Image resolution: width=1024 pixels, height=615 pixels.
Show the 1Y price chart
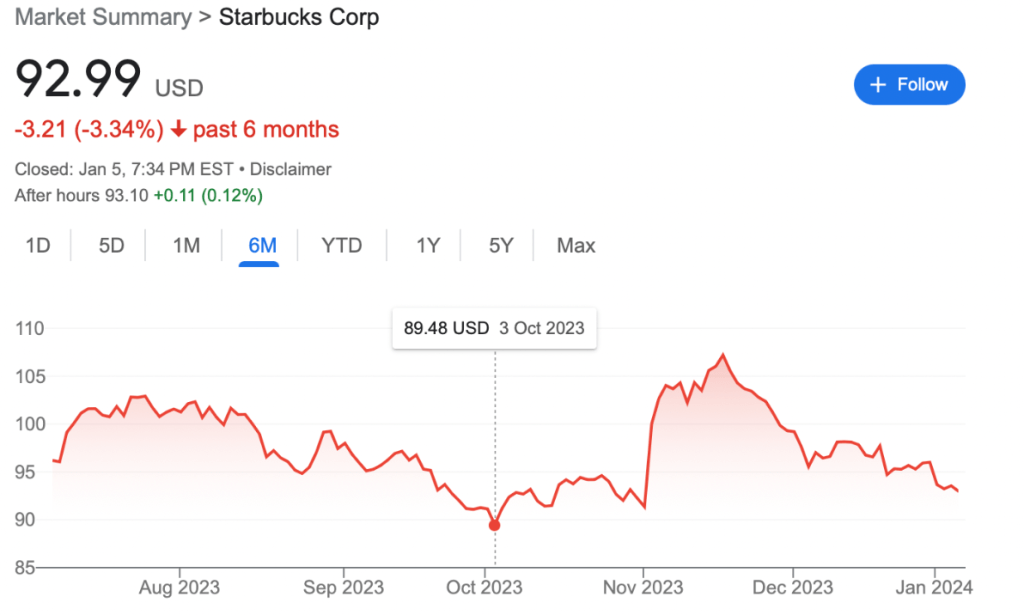coord(428,245)
